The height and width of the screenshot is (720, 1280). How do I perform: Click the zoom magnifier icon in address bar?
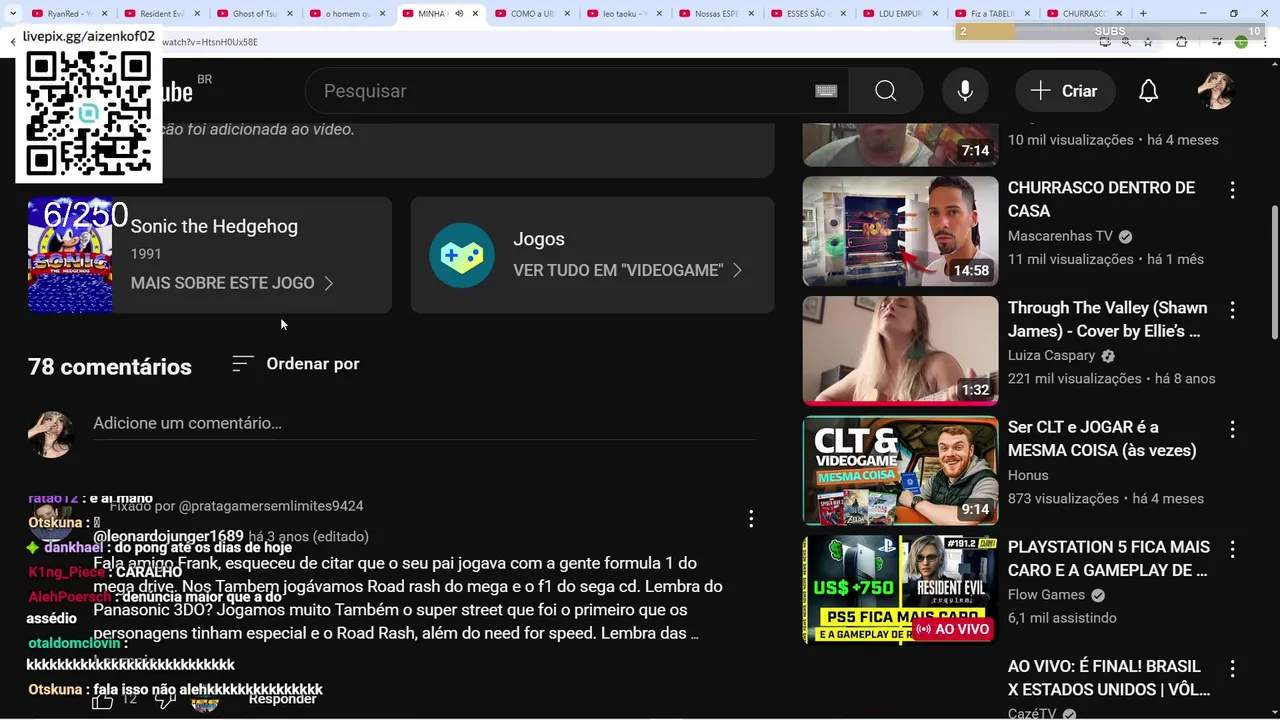tap(1126, 42)
